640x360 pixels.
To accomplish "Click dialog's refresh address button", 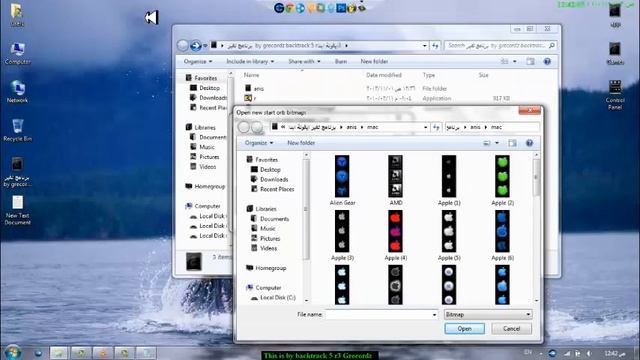I will [436, 127].
